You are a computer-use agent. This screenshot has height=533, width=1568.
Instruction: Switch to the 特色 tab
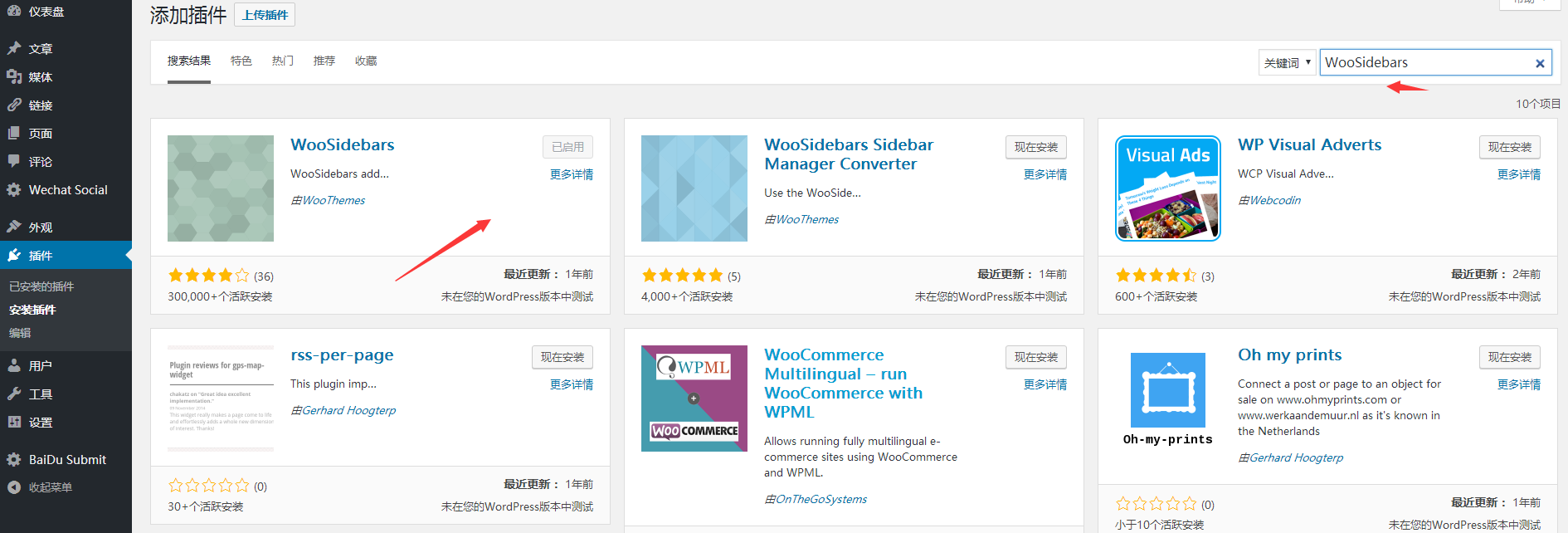tap(241, 61)
